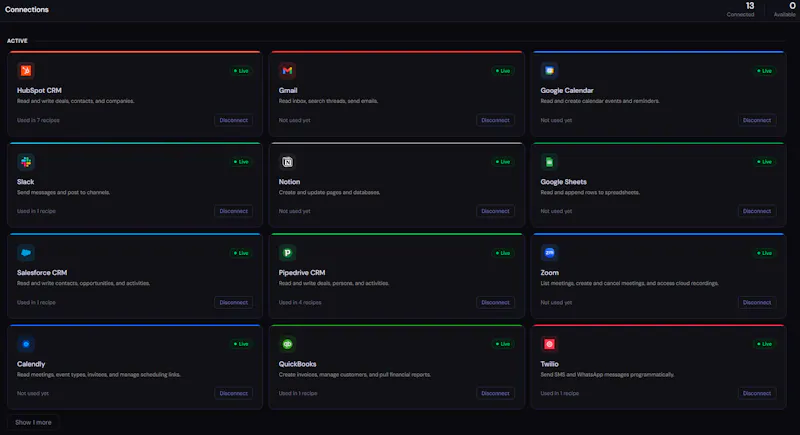This screenshot has width=800, height=435.
Task: Click the Live status on QuickBooks card
Action: pyautogui.click(x=503, y=344)
